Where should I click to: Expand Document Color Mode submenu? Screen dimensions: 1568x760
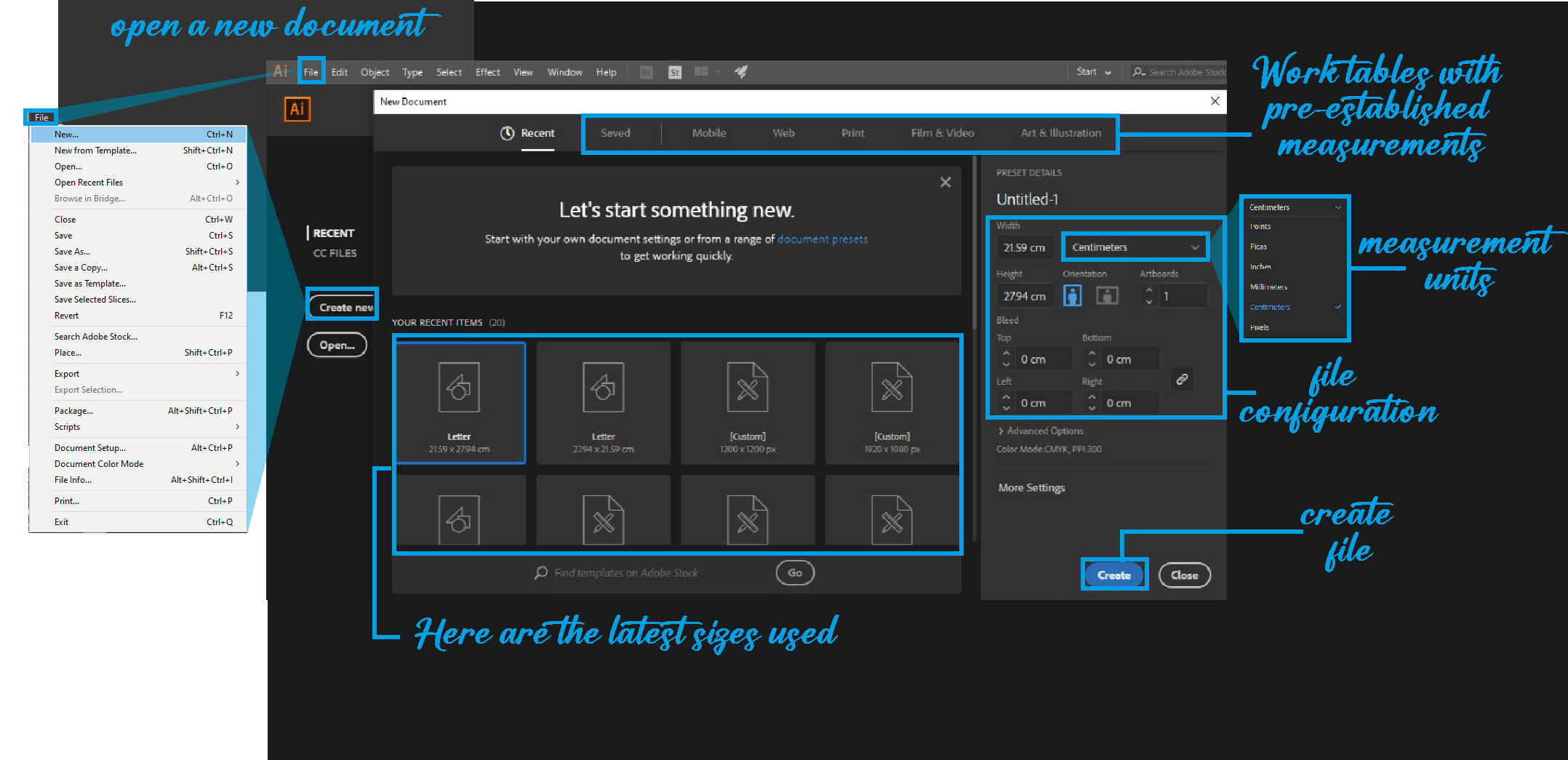[138, 464]
